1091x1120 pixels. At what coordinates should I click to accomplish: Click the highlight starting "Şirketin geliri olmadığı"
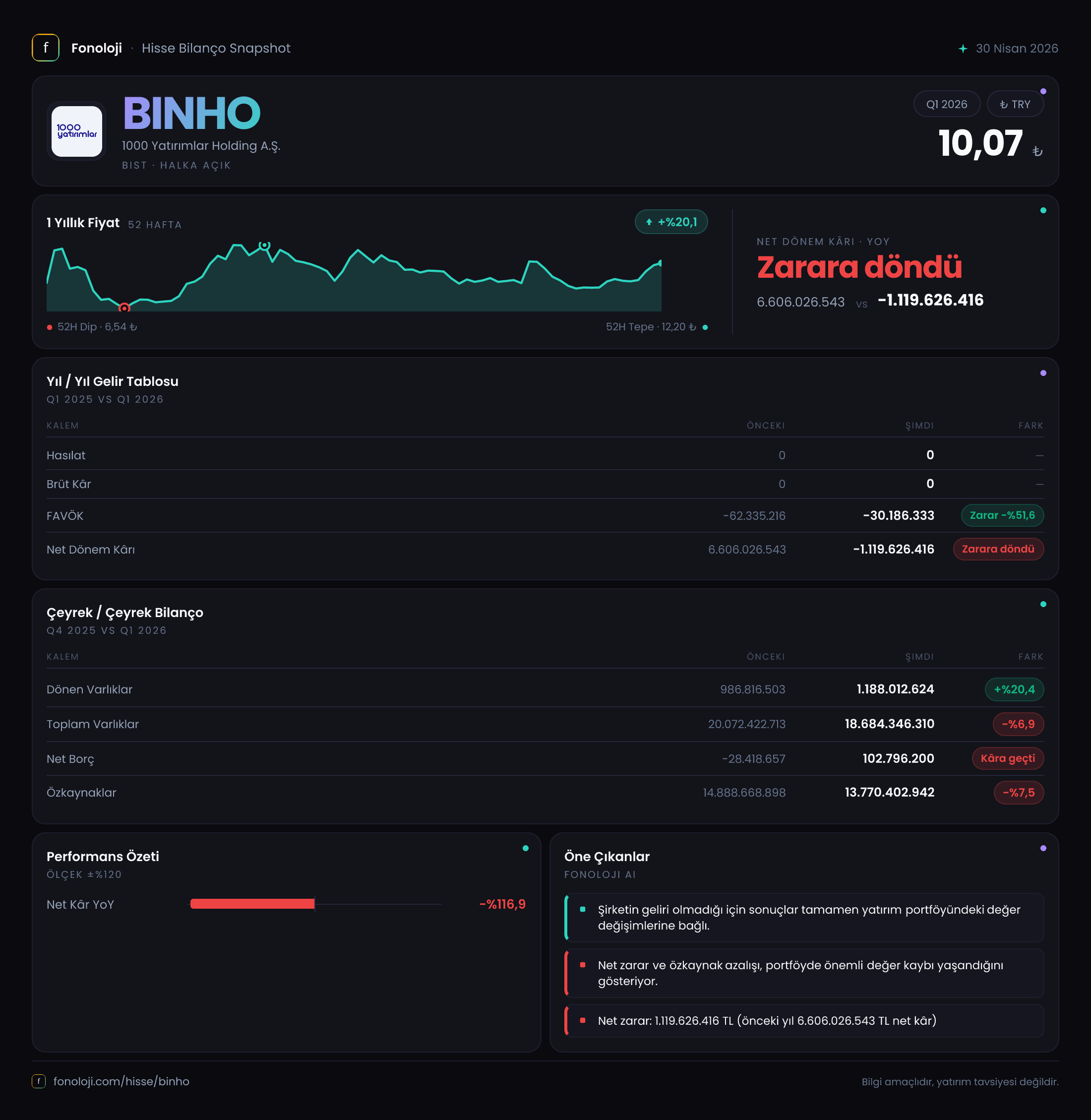[x=804, y=918]
